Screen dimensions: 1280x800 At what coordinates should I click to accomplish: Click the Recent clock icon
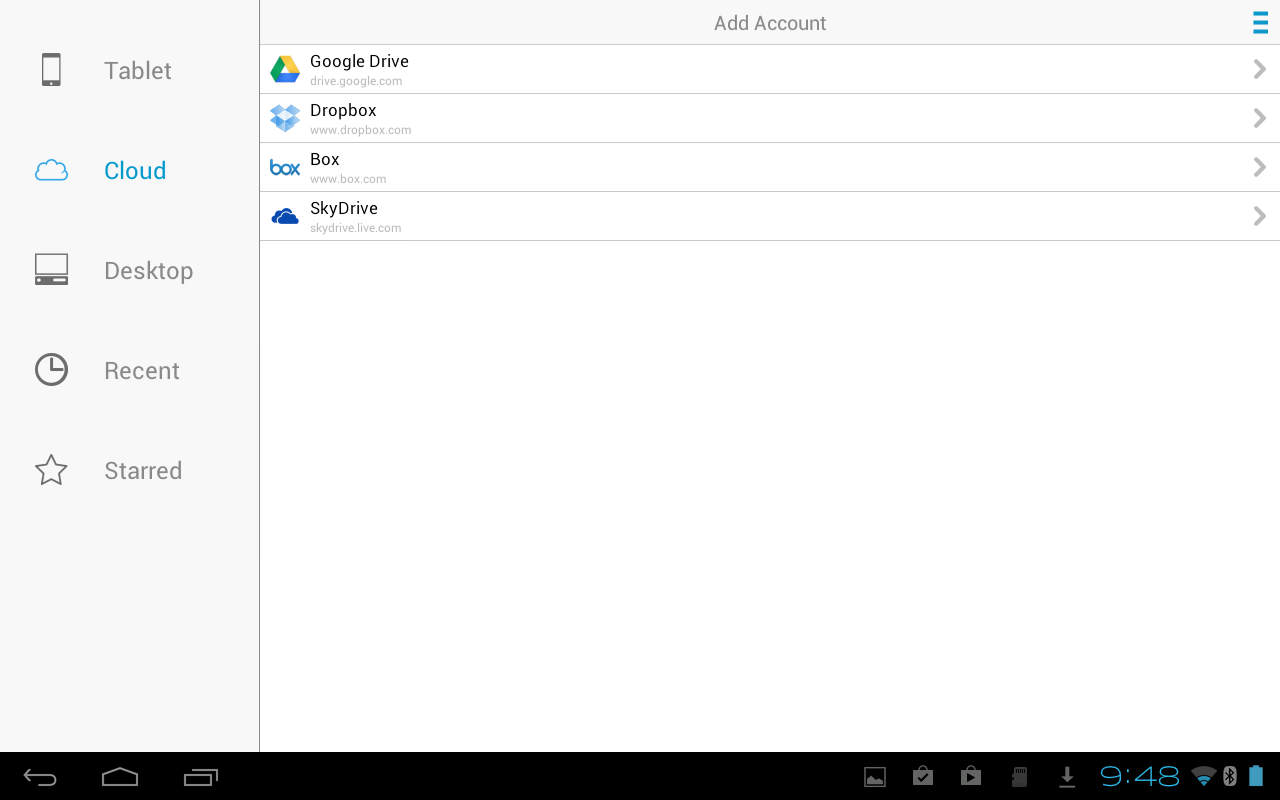point(51,369)
